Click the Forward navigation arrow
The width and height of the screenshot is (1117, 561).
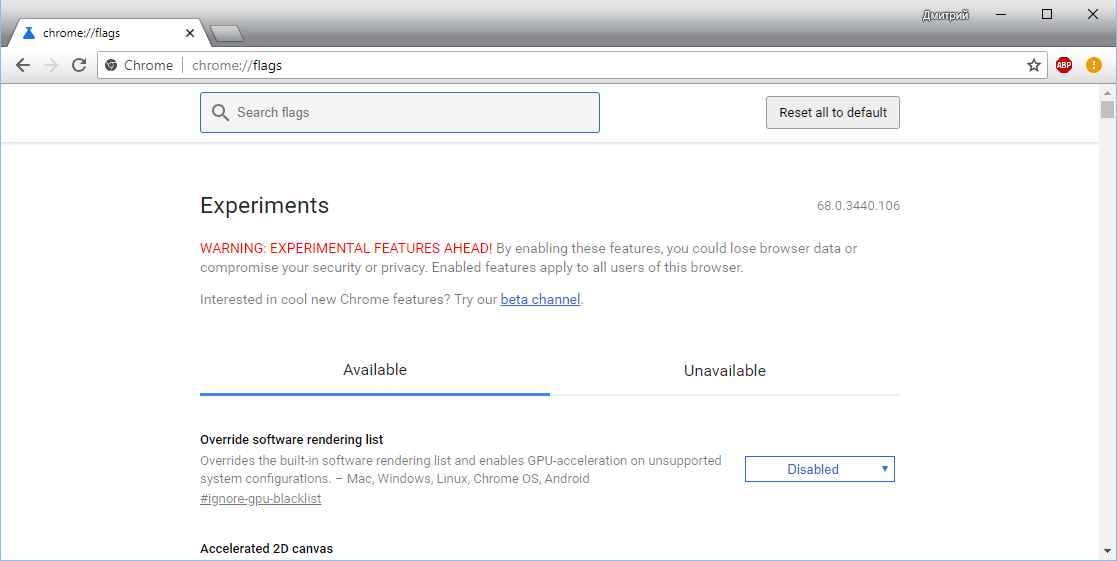coord(51,65)
